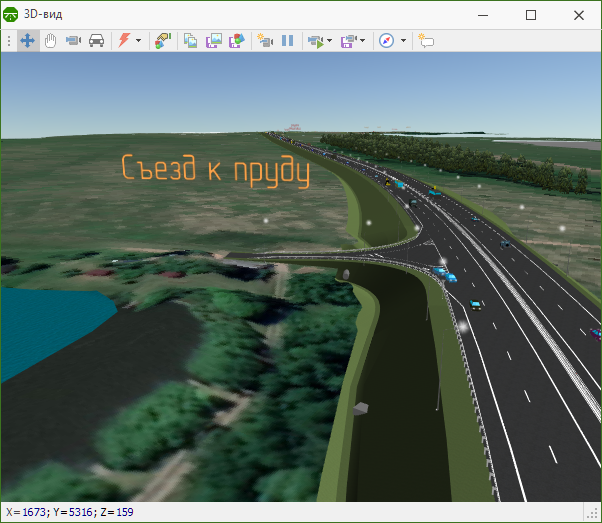Copy the 3D view image

pyautogui.click(x=191, y=41)
